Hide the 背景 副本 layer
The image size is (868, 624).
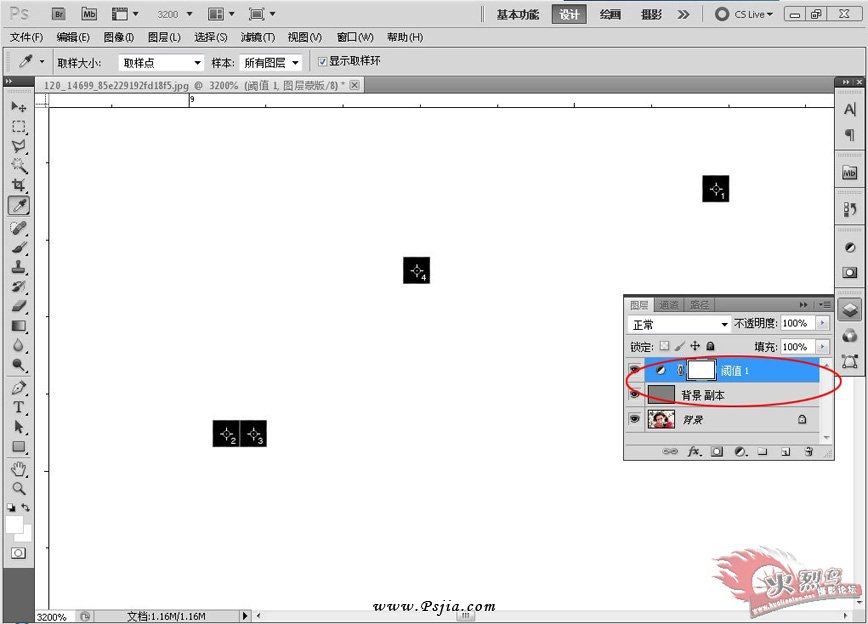coord(634,394)
